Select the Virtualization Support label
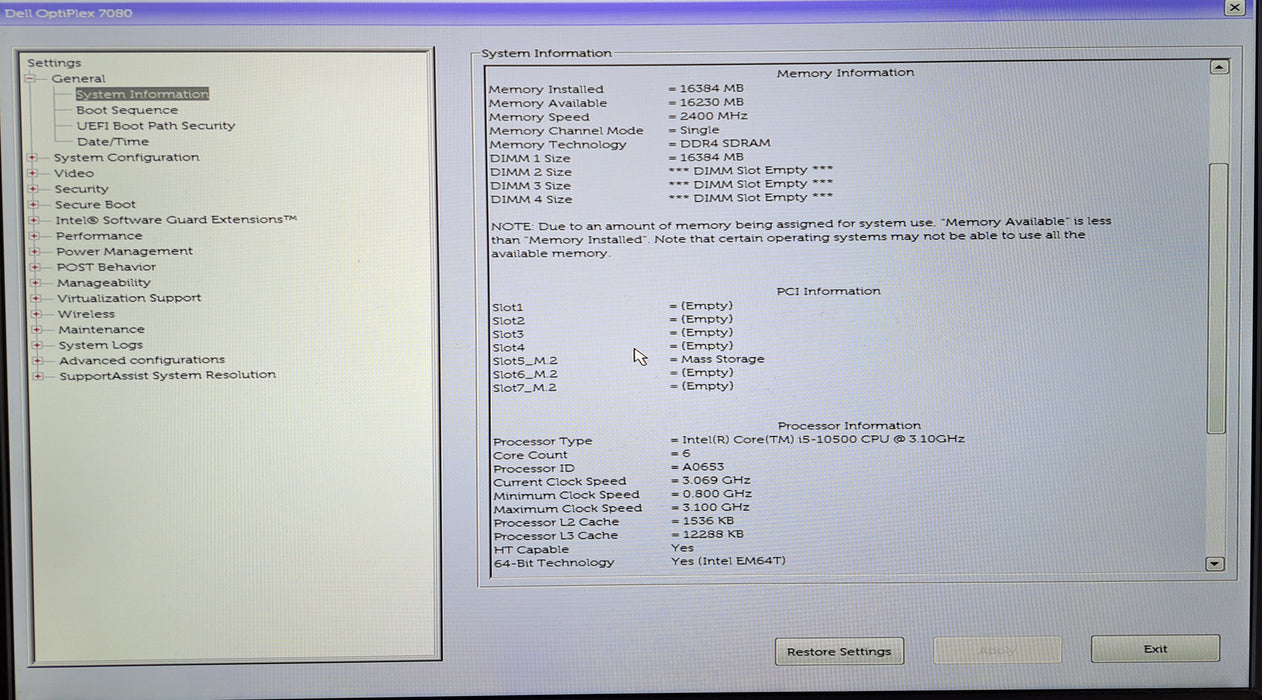 click(x=129, y=298)
